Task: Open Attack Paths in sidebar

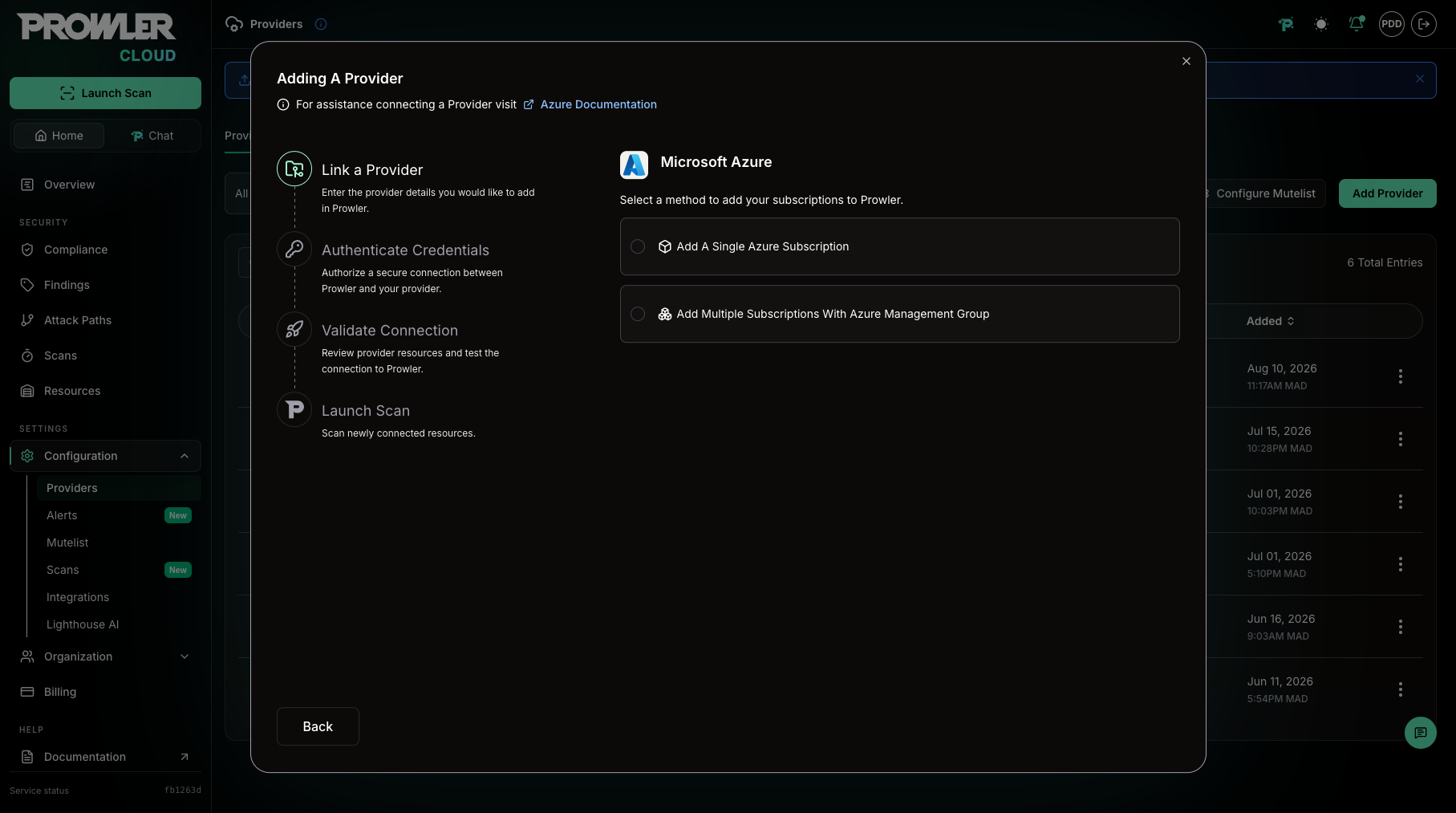Action: 105,320
